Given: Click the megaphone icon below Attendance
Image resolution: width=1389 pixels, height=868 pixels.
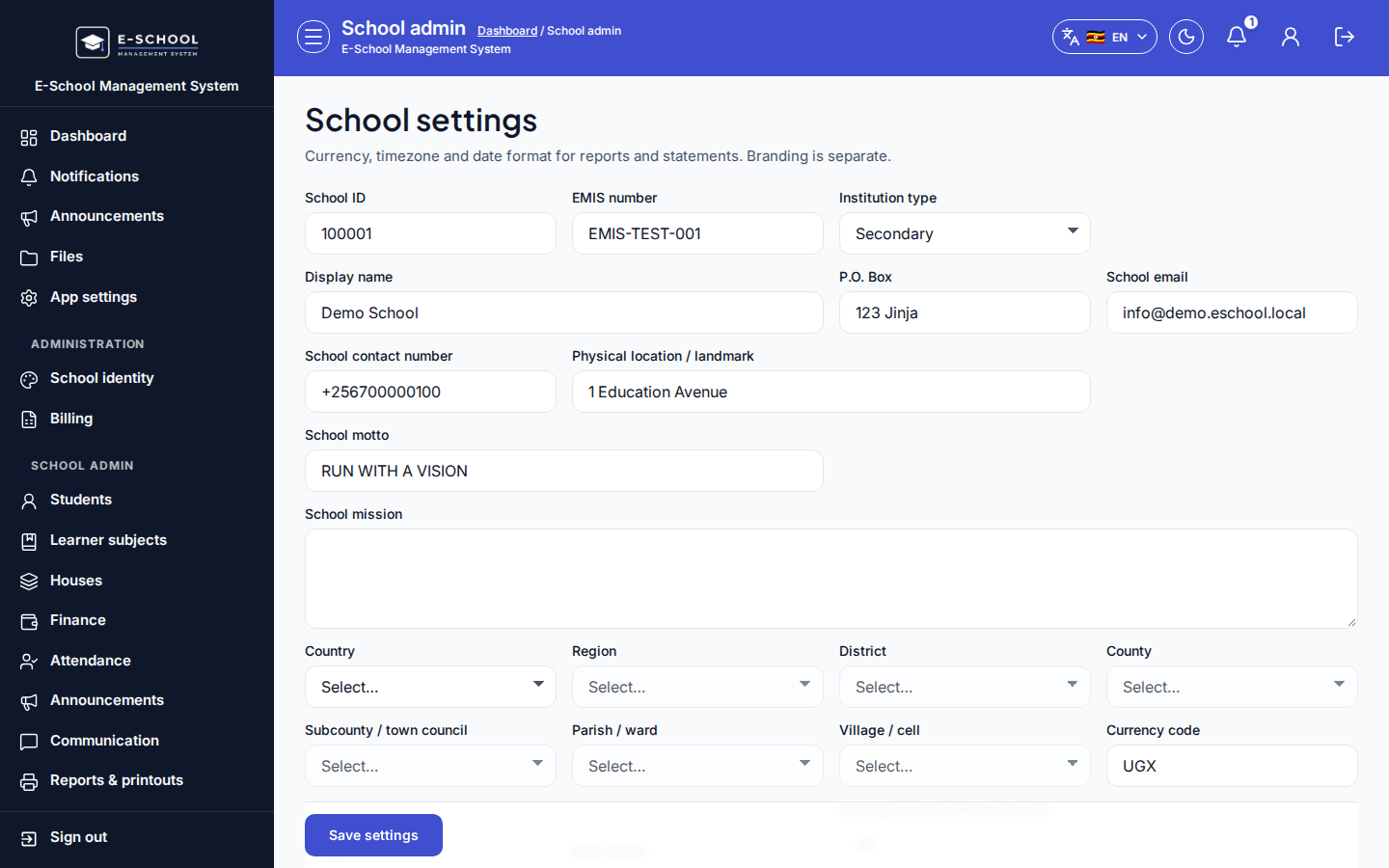Looking at the screenshot, I should (29, 701).
